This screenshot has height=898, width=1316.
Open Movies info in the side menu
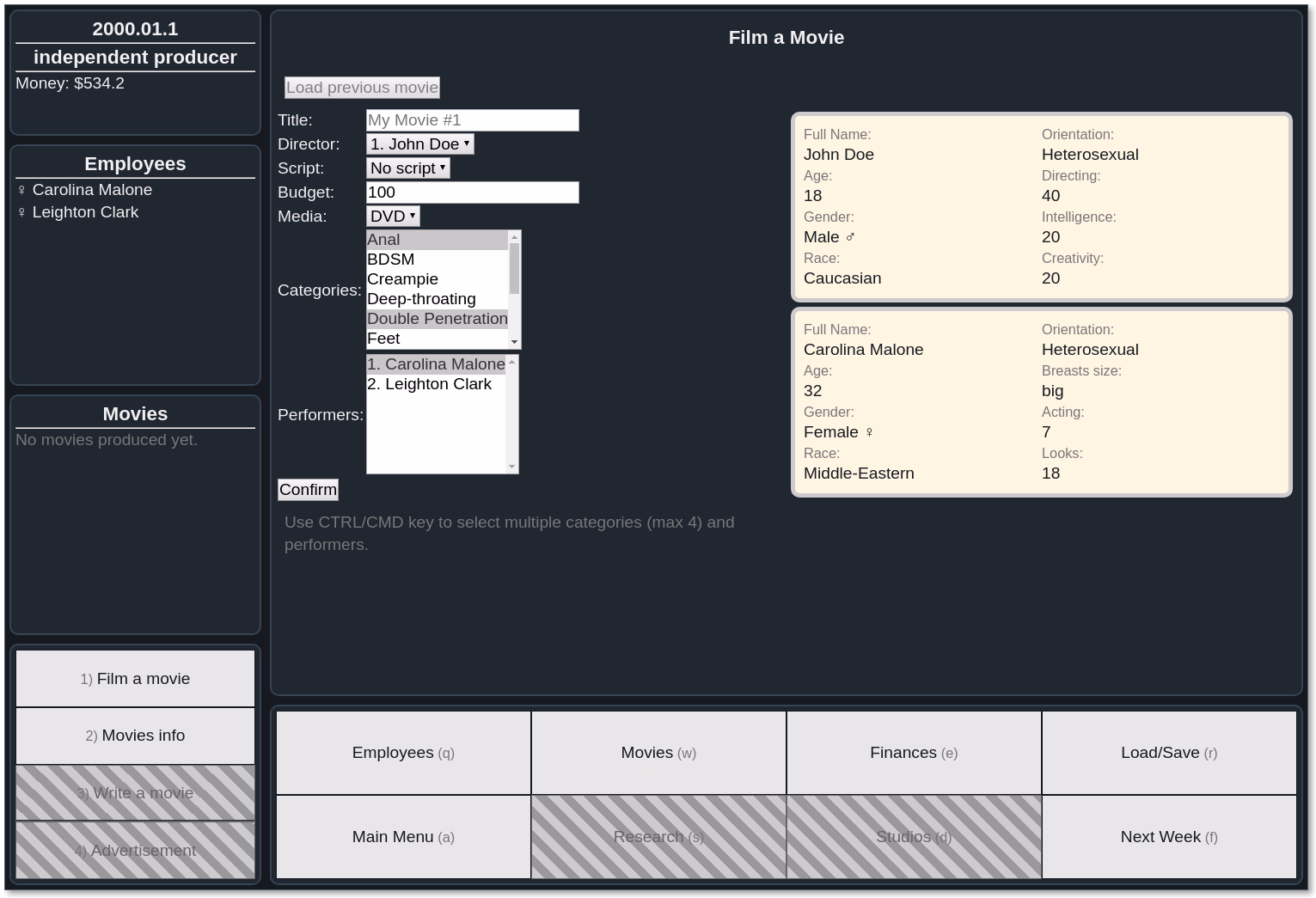135,736
